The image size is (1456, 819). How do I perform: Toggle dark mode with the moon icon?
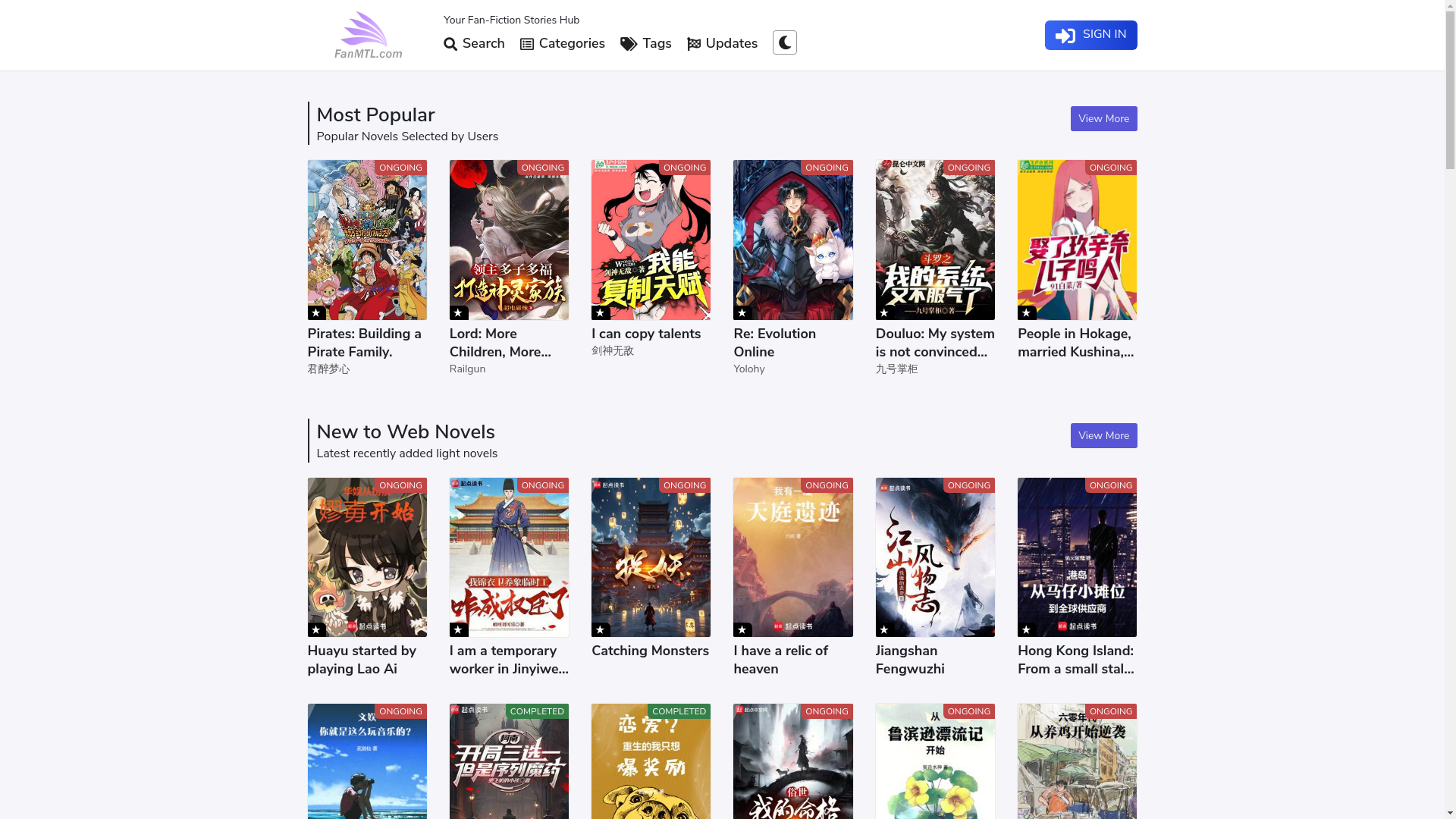click(784, 42)
